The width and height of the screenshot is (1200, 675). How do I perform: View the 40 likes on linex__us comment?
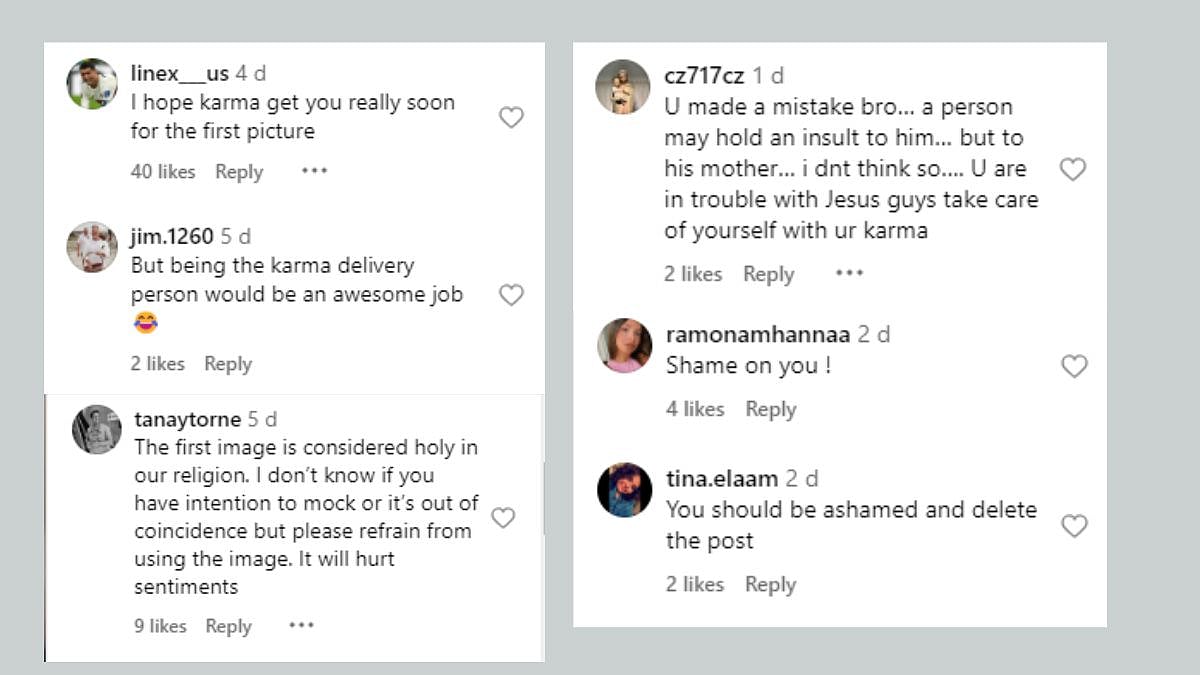163,172
